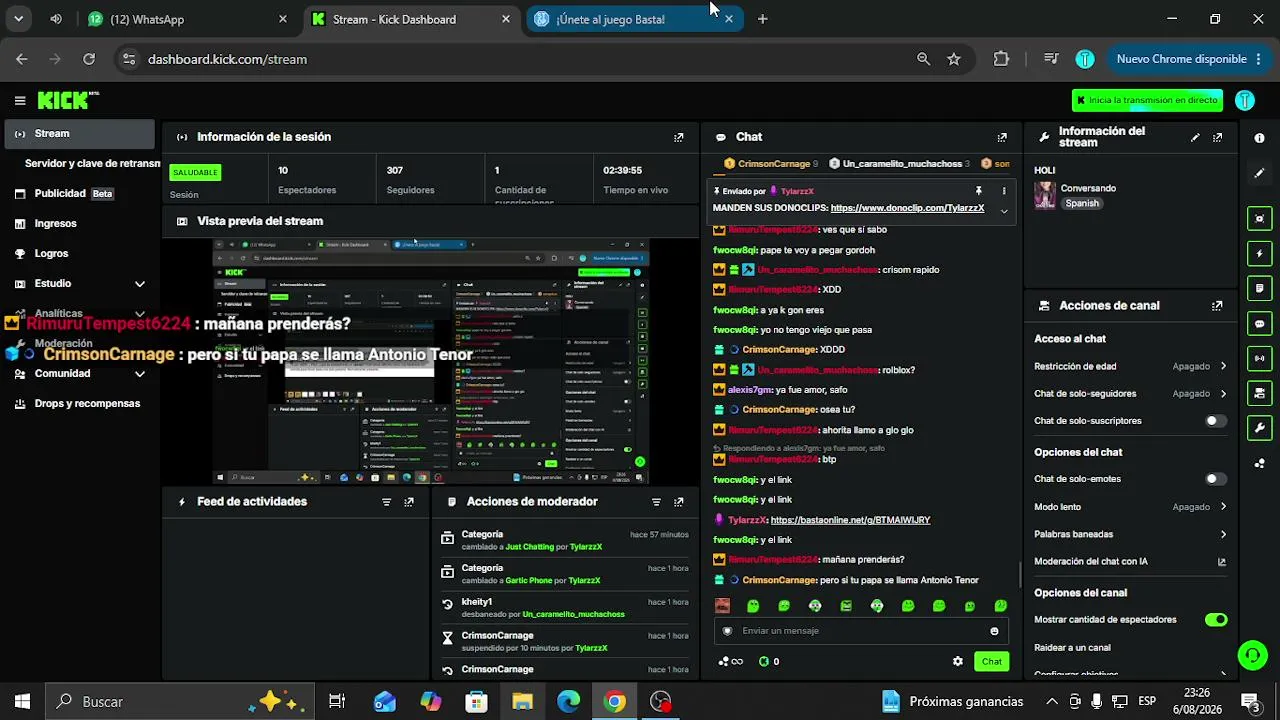Open Restricción de edad options
Image resolution: width=1280 pixels, height=720 pixels.
pos(1130,367)
